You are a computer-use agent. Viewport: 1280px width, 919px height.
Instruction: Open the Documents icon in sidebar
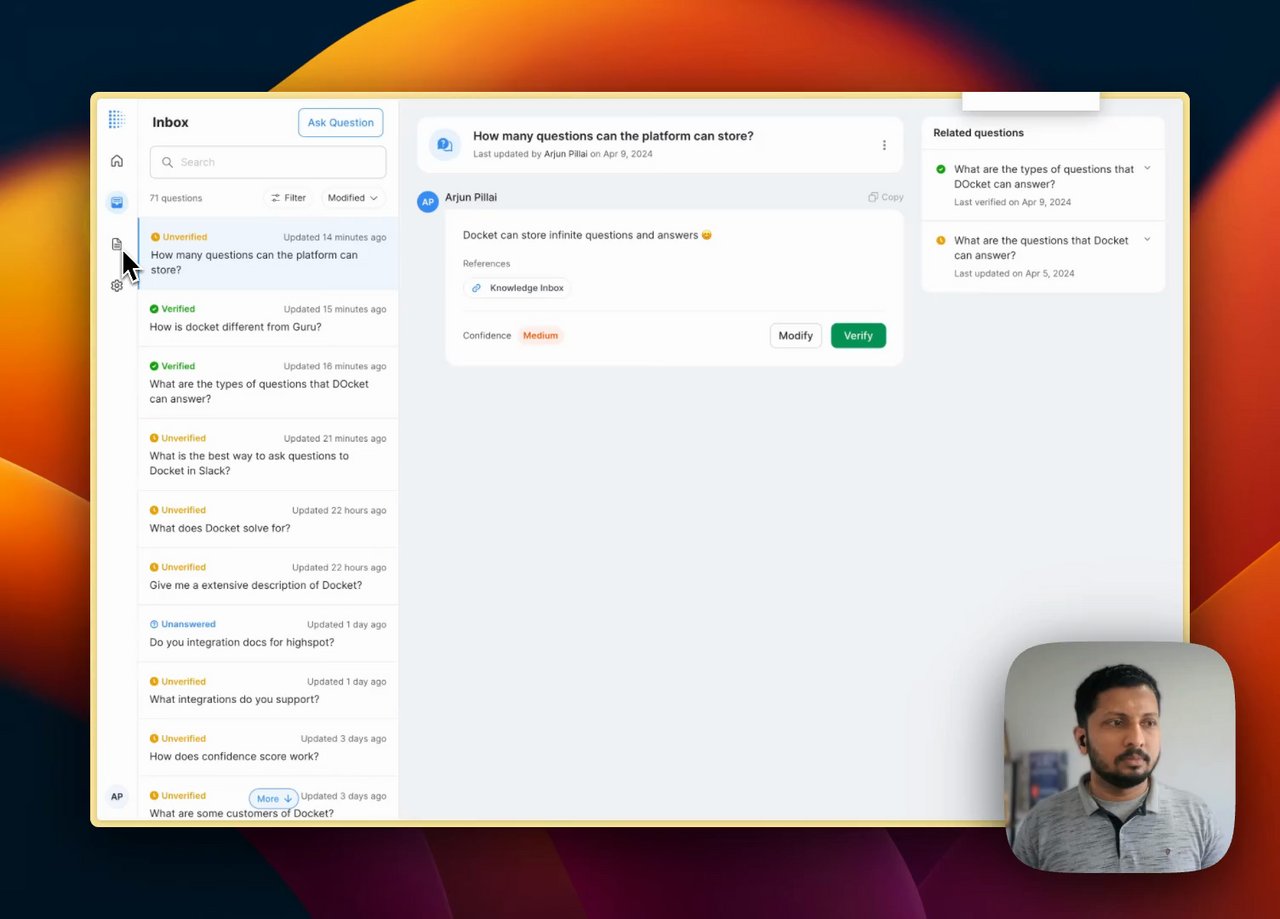click(117, 244)
